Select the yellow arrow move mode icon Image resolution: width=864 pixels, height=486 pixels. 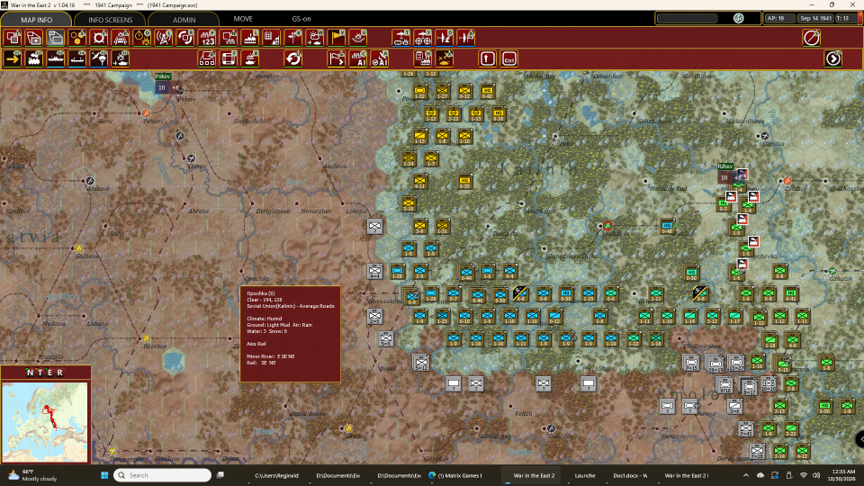[13, 58]
